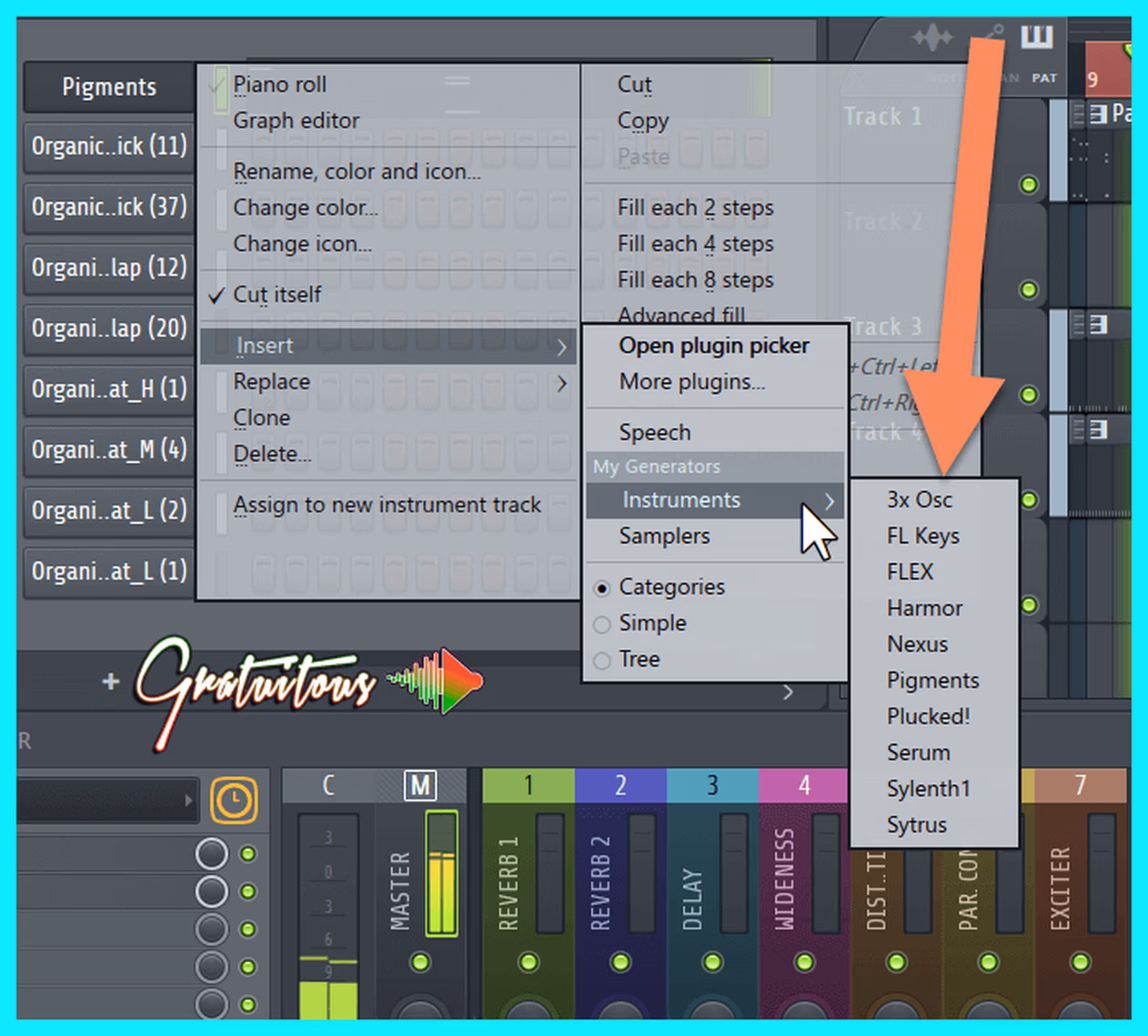Select the Tree radio option
1148x1036 pixels.
point(601,661)
